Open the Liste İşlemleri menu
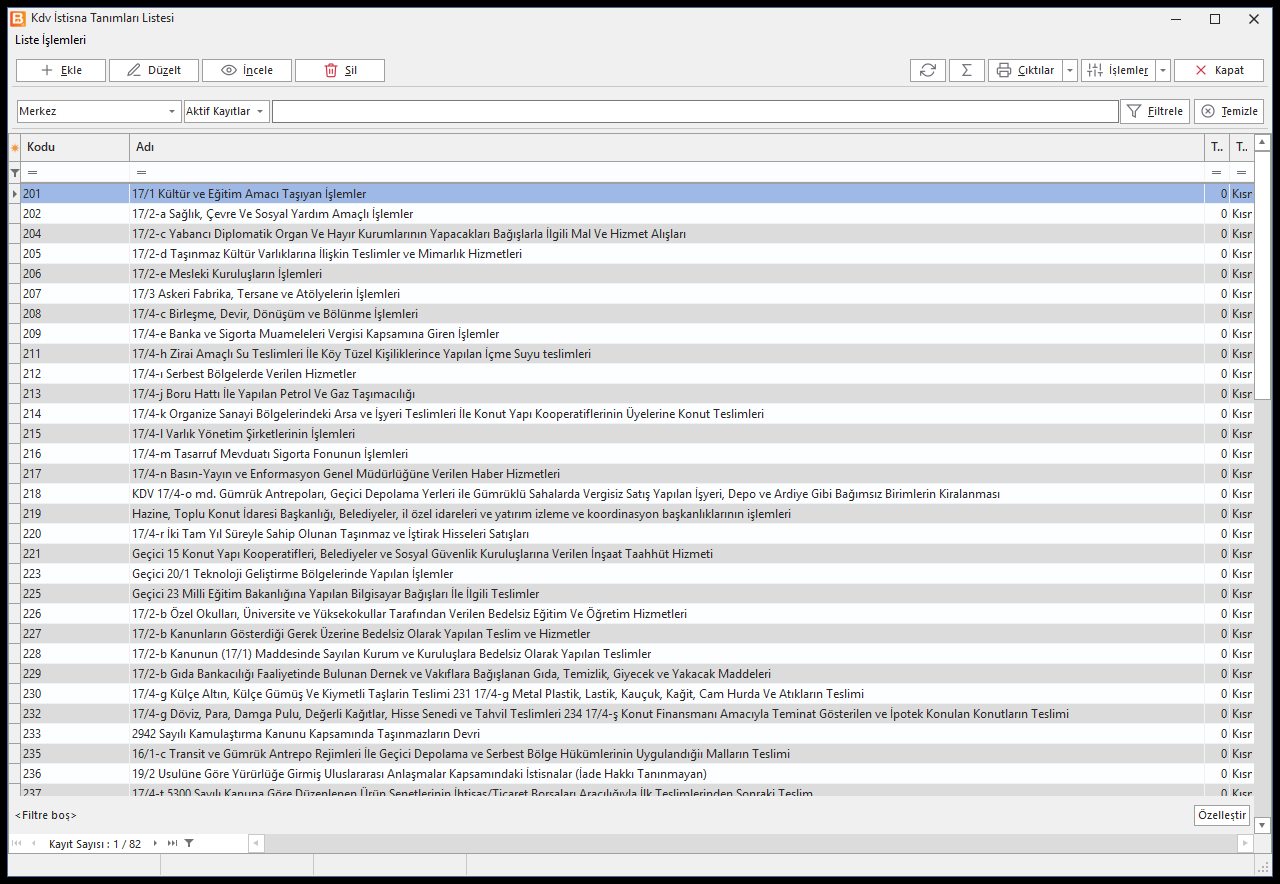 50,40
